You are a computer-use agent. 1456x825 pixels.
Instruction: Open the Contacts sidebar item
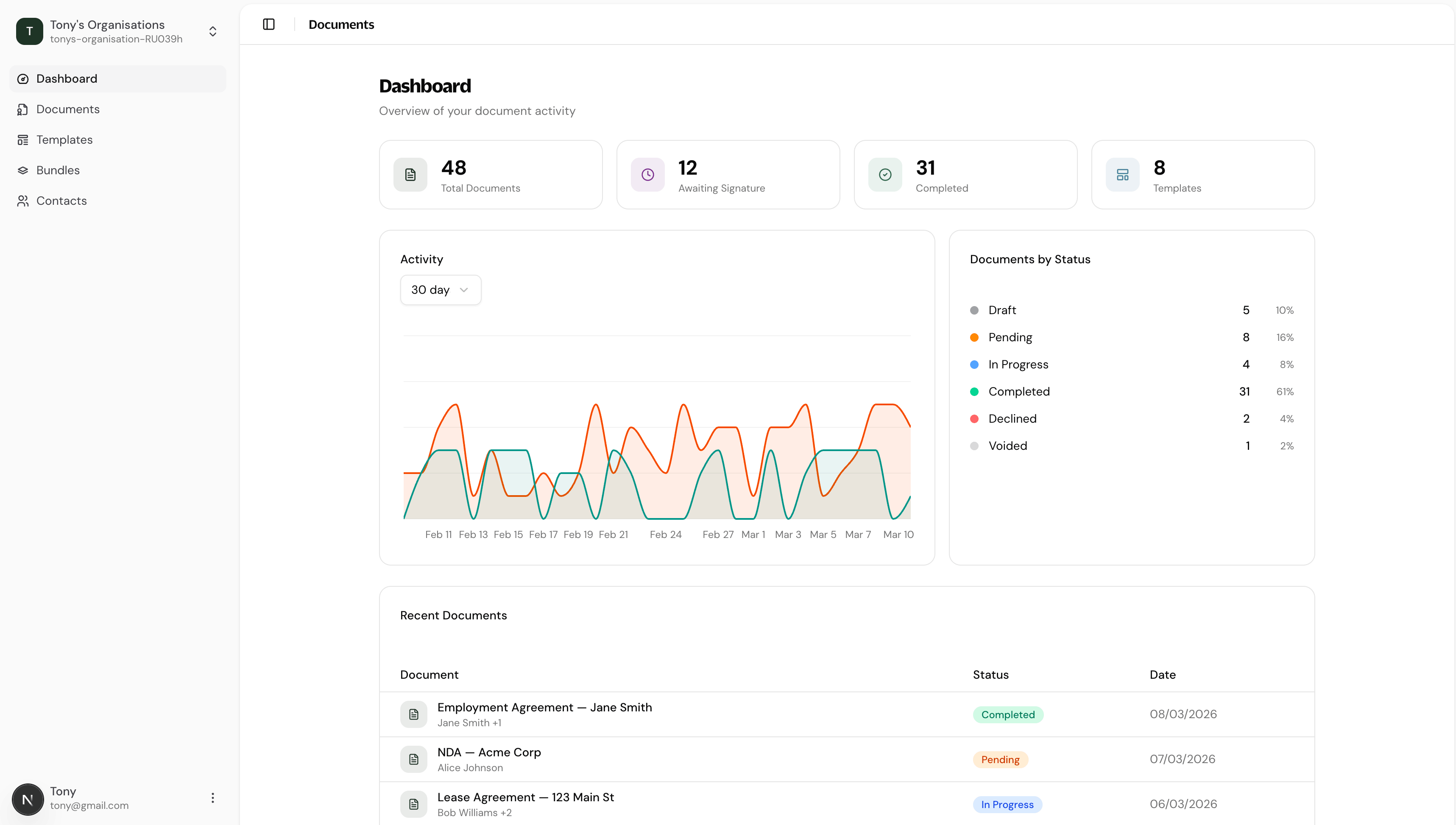pos(61,201)
